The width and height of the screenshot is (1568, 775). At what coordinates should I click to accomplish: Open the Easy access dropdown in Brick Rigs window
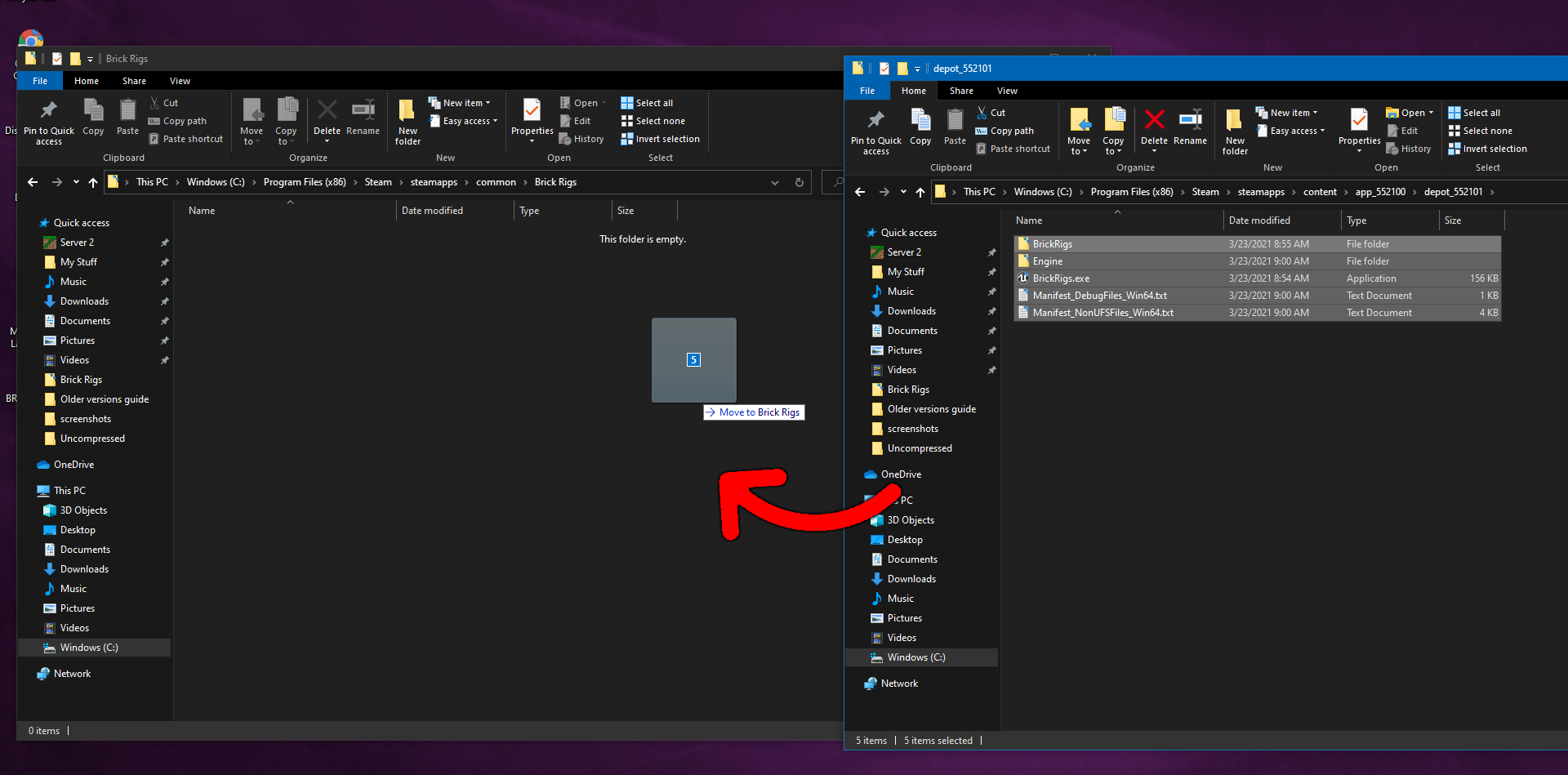pyautogui.click(x=462, y=121)
